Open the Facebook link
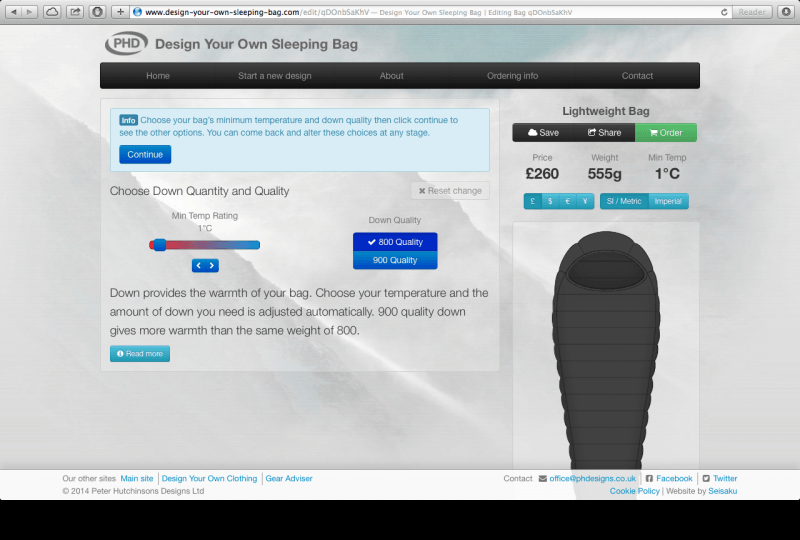Screen dimensions: 800x540 coord(674,478)
